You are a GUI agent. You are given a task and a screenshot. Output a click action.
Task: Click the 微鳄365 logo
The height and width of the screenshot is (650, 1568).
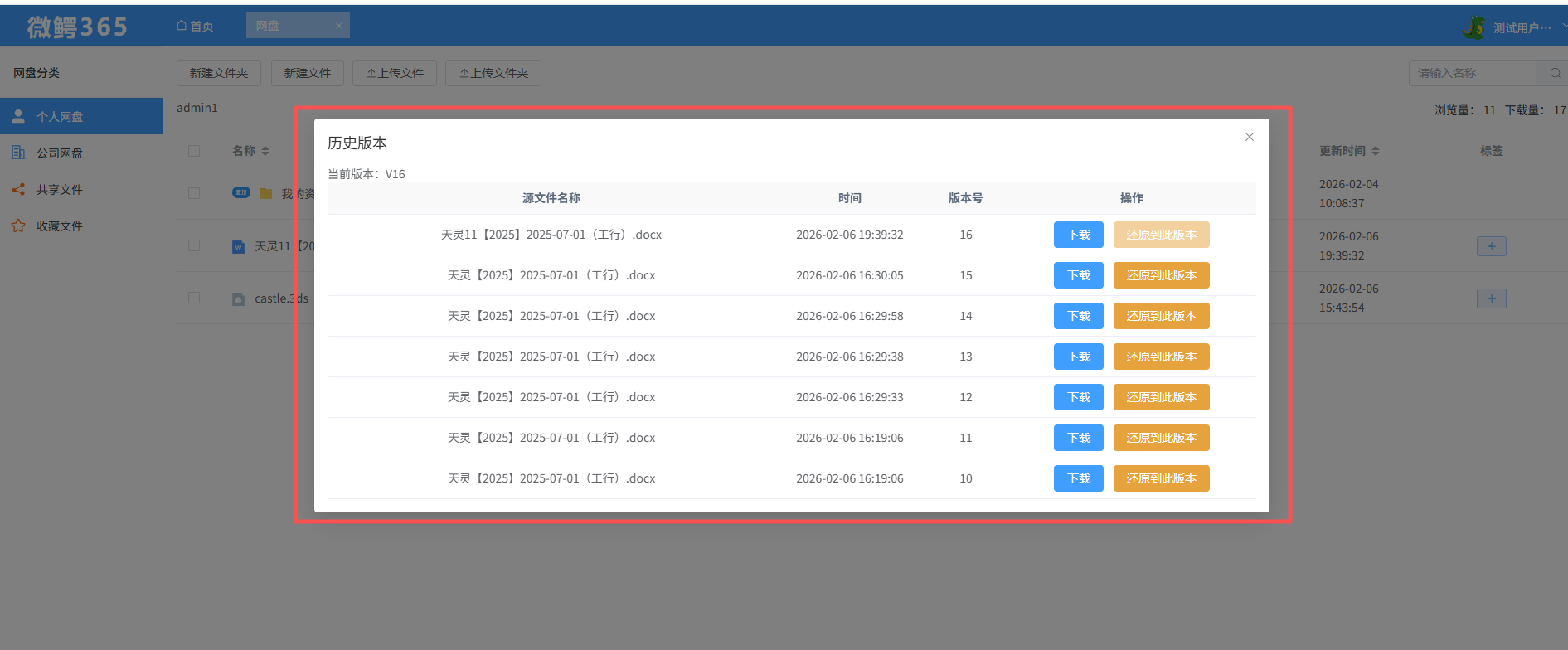[77, 27]
